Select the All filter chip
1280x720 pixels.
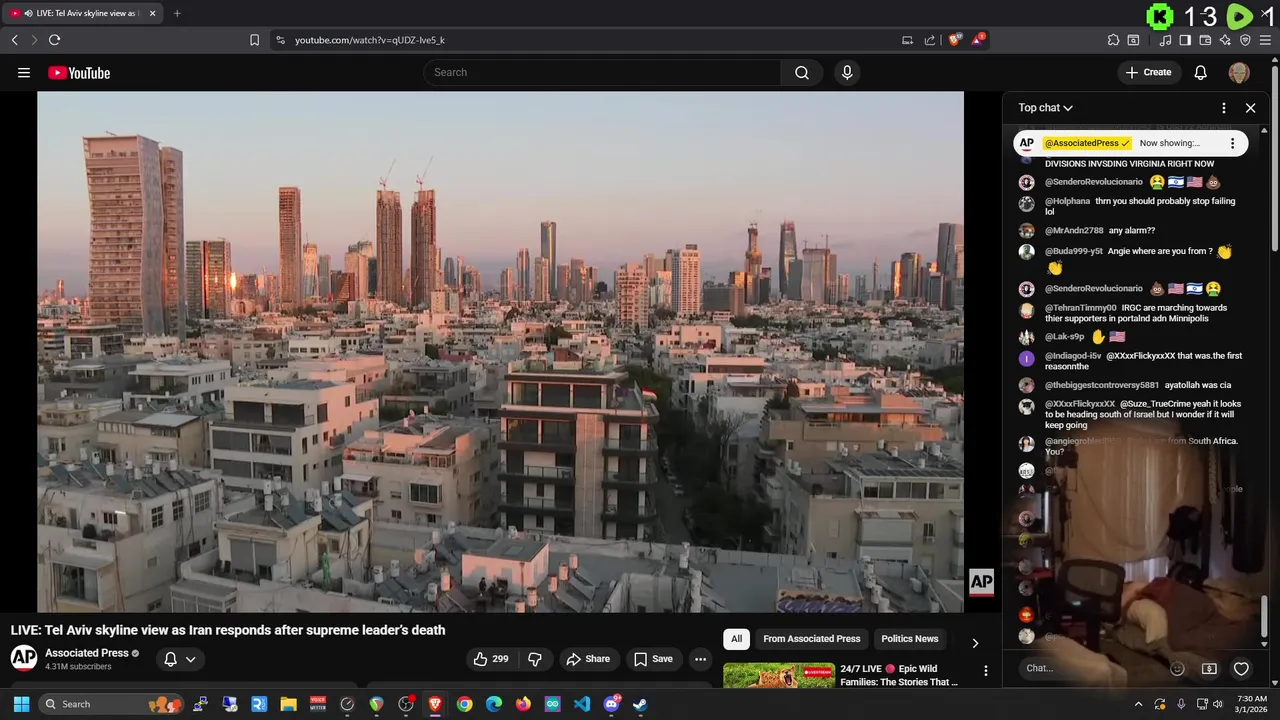pyautogui.click(x=737, y=639)
